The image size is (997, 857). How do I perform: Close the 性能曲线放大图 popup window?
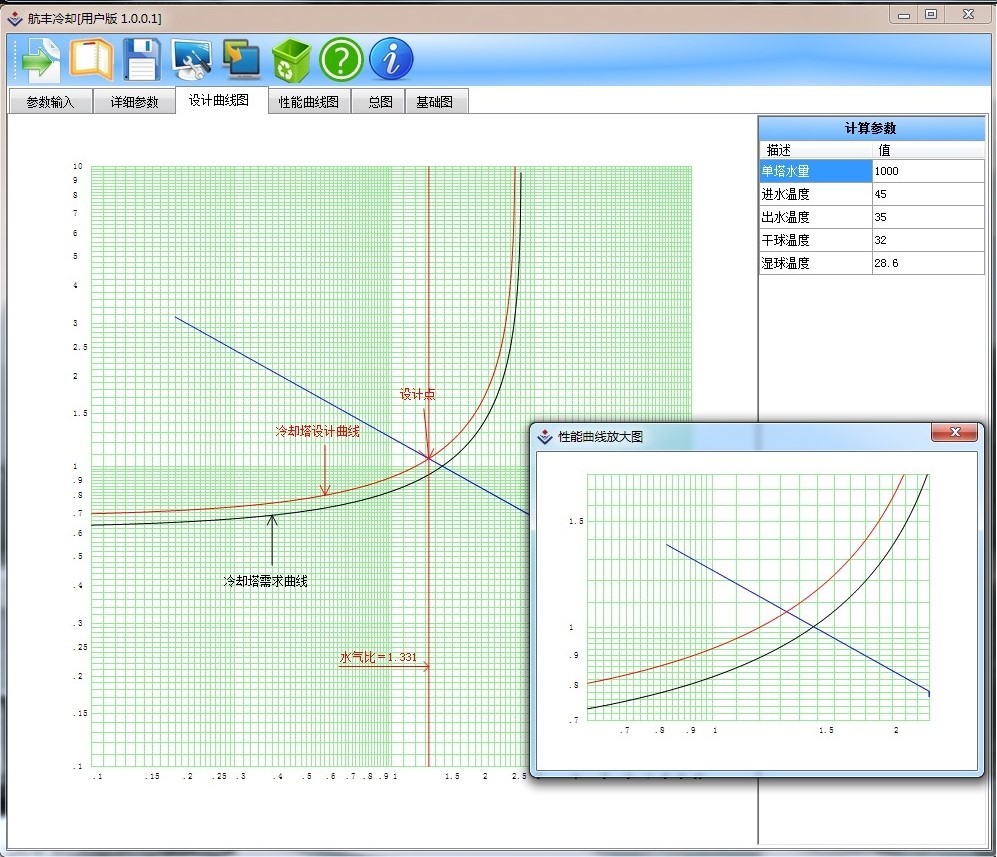click(954, 432)
